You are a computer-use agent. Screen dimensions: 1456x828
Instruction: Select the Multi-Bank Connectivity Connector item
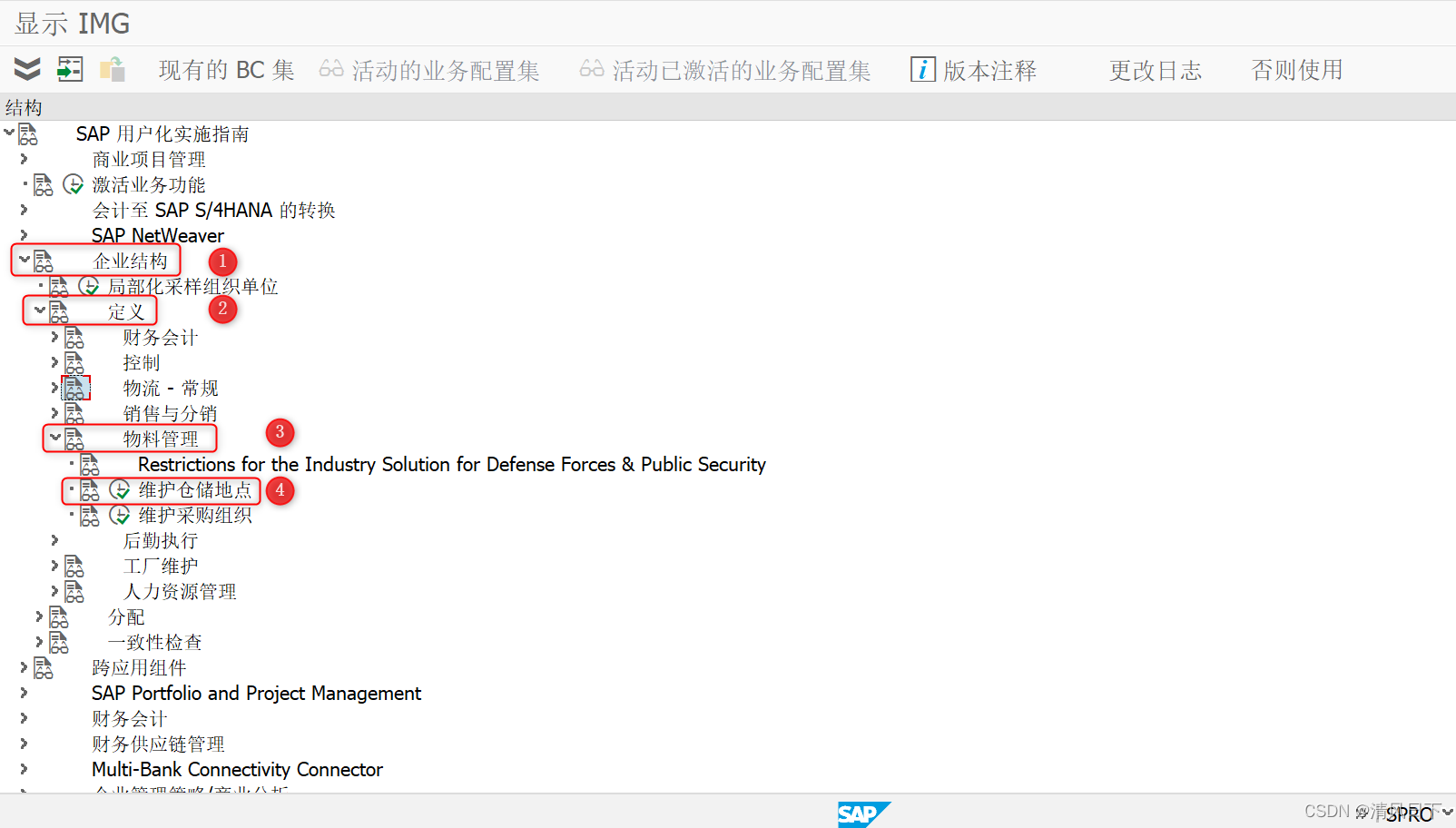click(x=237, y=770)
